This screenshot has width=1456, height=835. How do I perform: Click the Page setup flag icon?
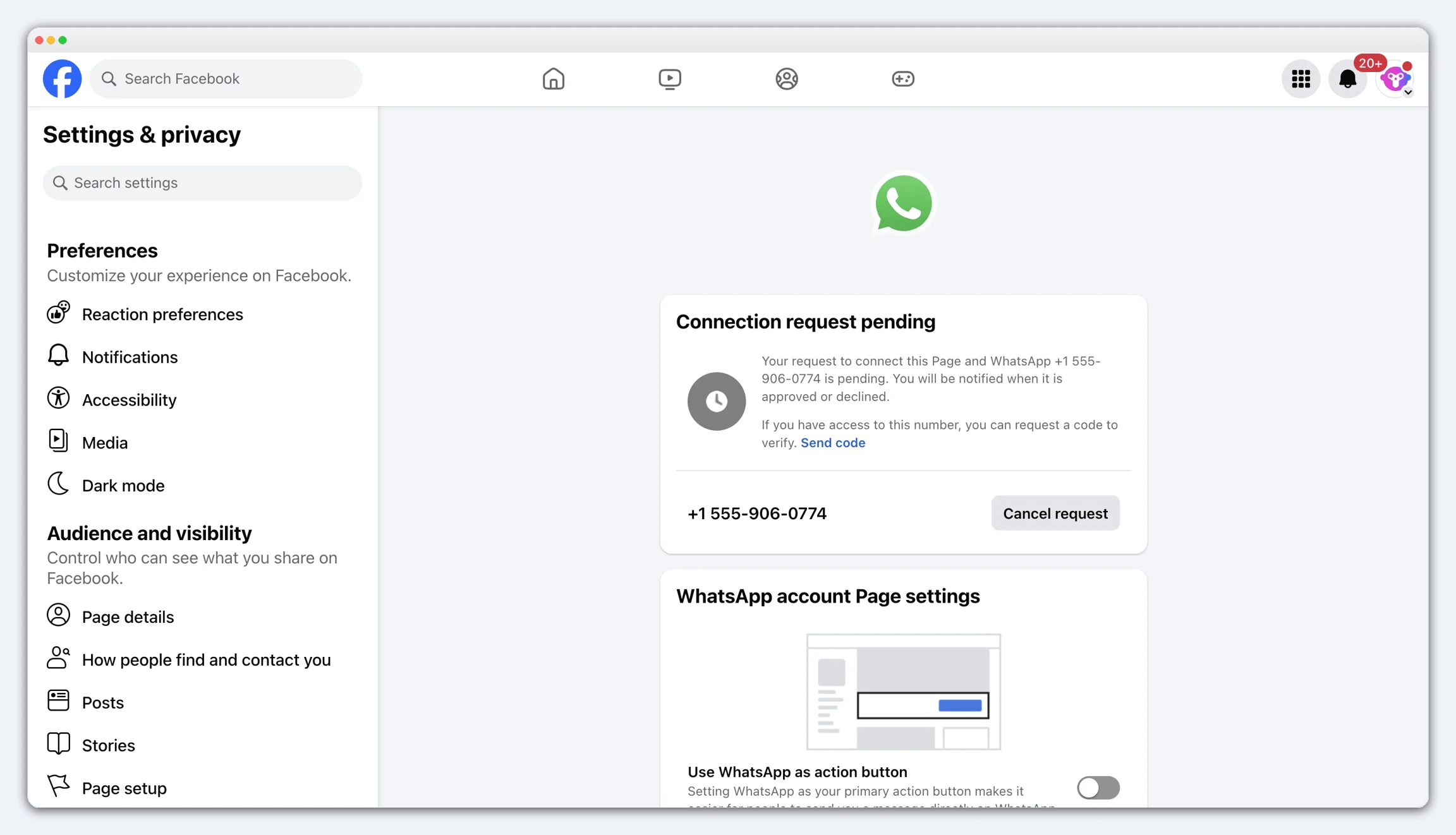pyautogui.click(x=58, y=786)
